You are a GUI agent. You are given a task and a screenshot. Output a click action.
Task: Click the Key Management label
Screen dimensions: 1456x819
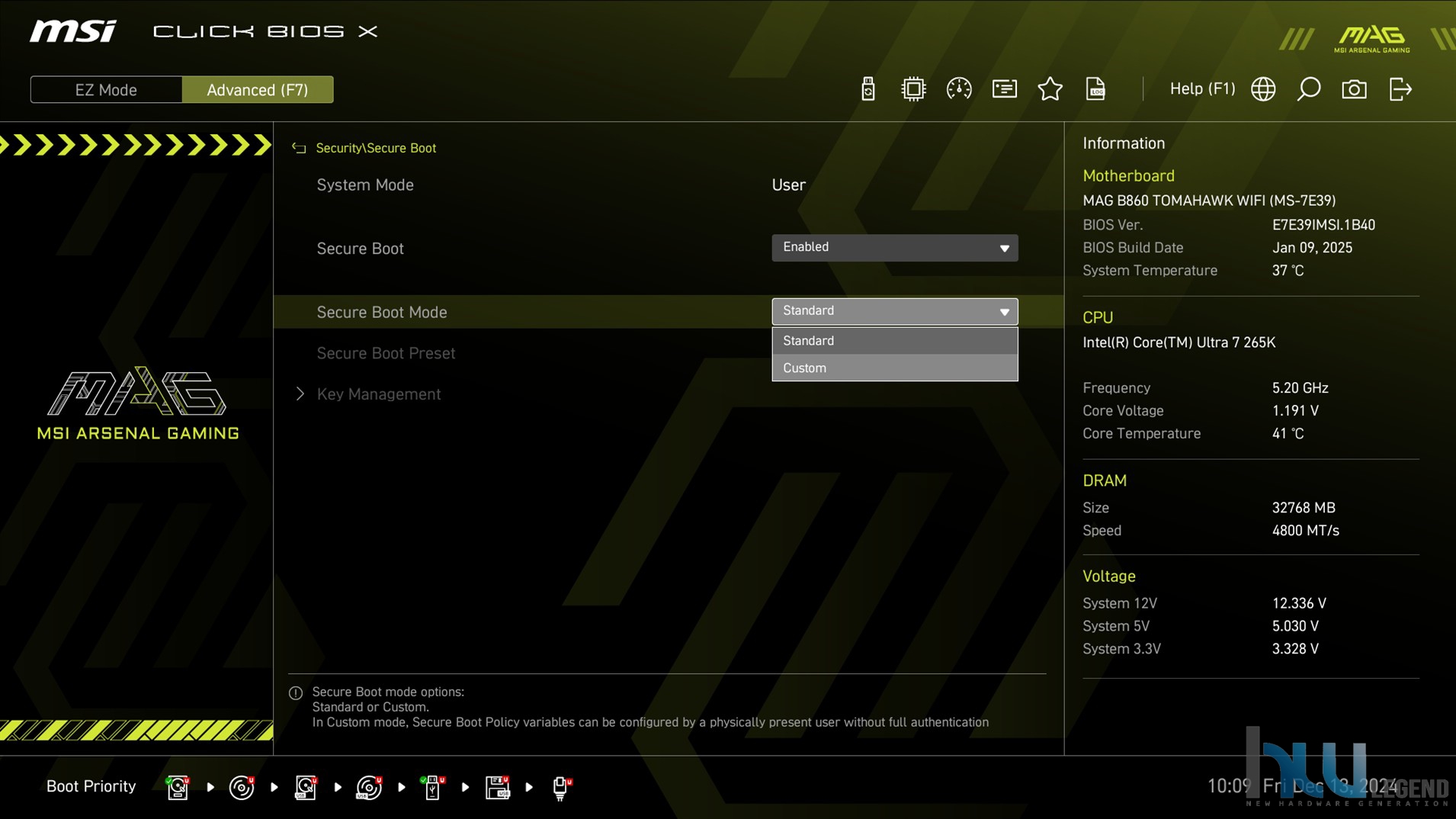(379, 394)
